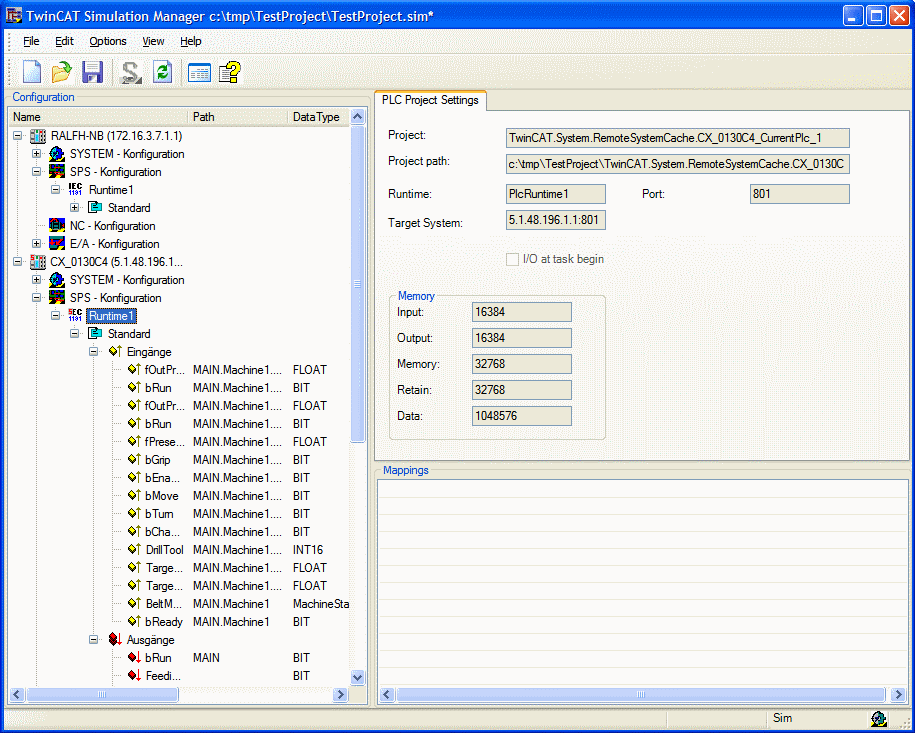The image size is (915, 733).
Task: Click the DataType column header
Action: coord(319,117)
